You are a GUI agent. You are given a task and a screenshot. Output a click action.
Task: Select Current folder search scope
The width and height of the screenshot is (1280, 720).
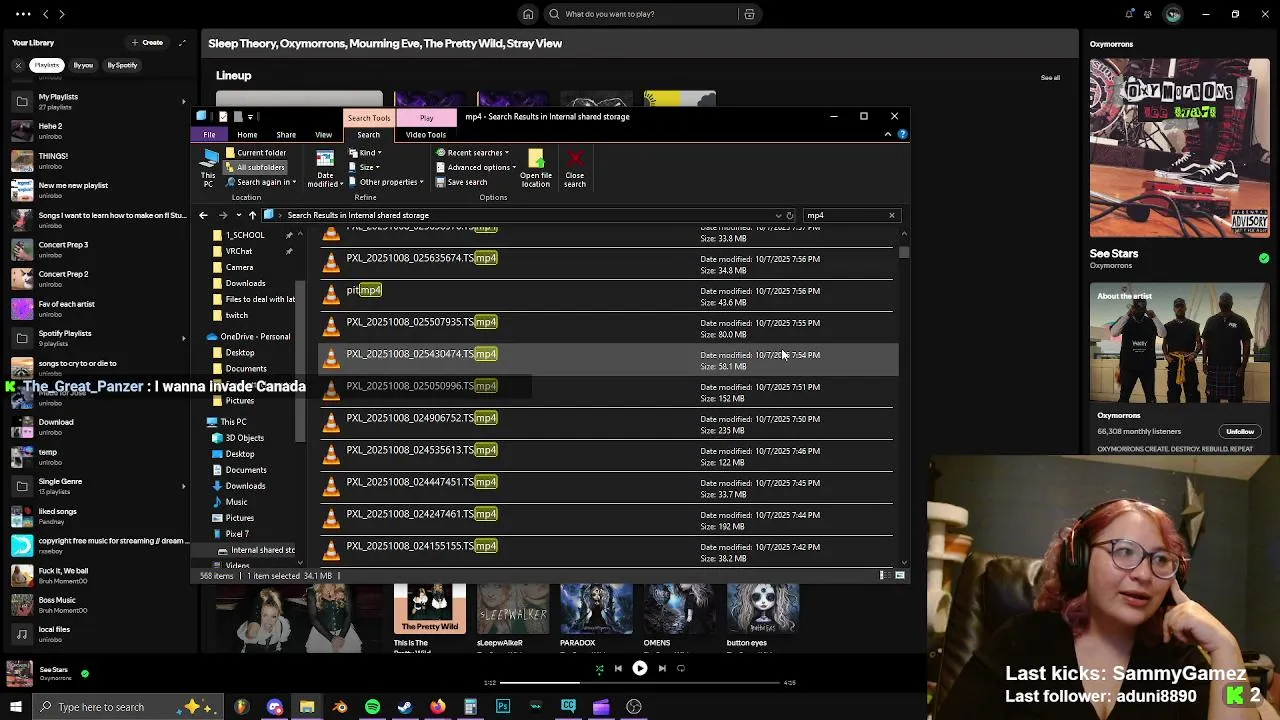(x=256, y=153)
